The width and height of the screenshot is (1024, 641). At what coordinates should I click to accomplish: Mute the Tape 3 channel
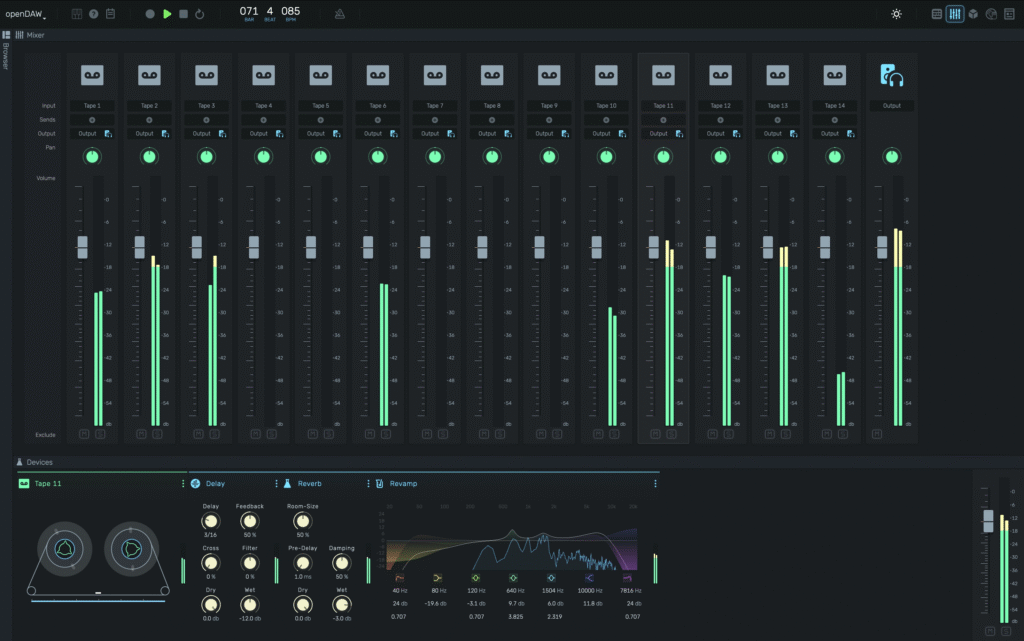pos(198,433)
